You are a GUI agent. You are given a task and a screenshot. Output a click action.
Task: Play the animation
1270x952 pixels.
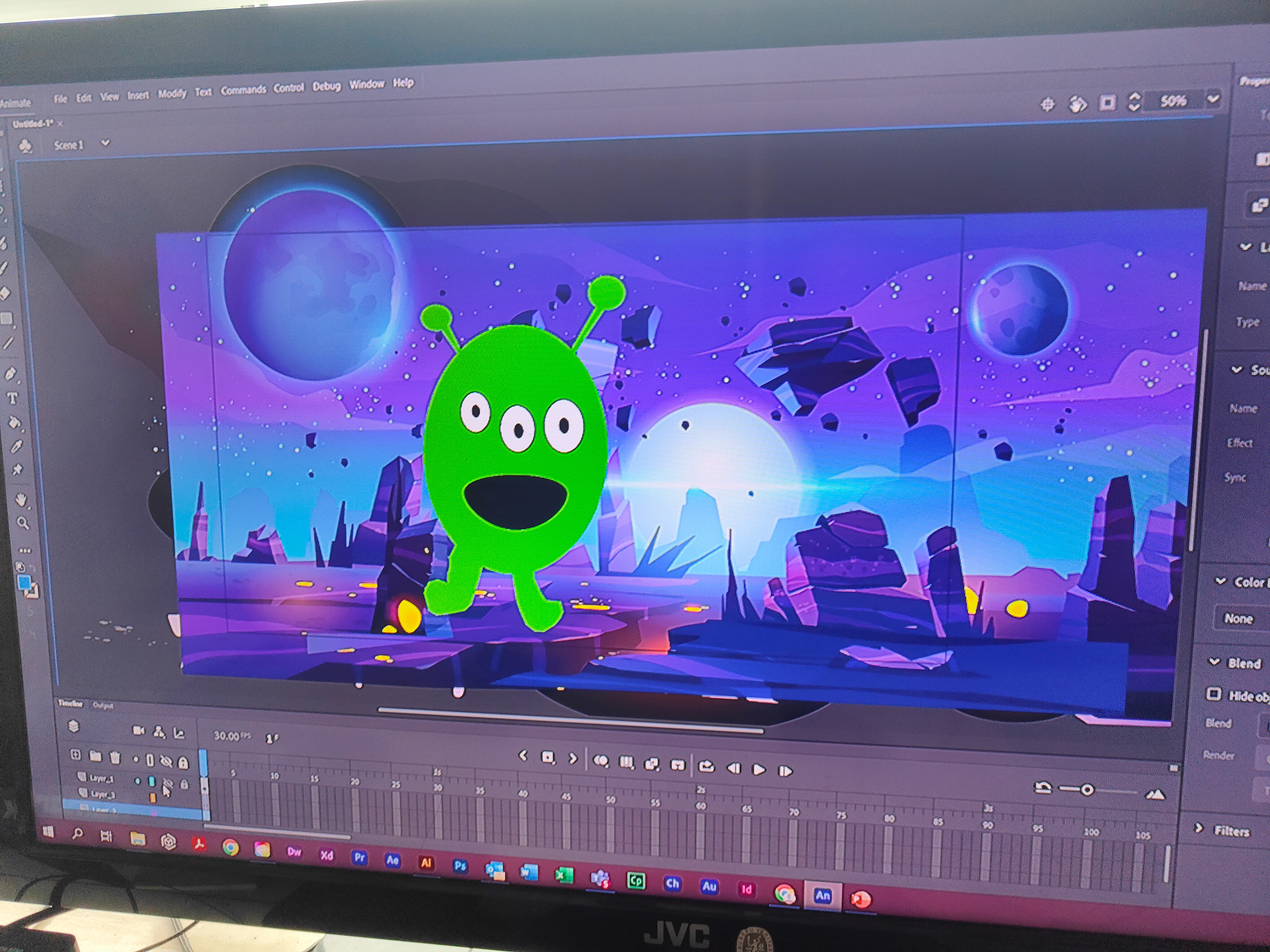pos(758,770)
